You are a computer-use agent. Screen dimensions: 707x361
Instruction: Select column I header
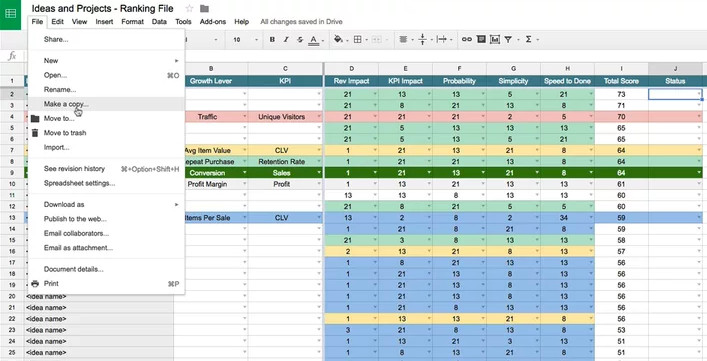(621, 69)
